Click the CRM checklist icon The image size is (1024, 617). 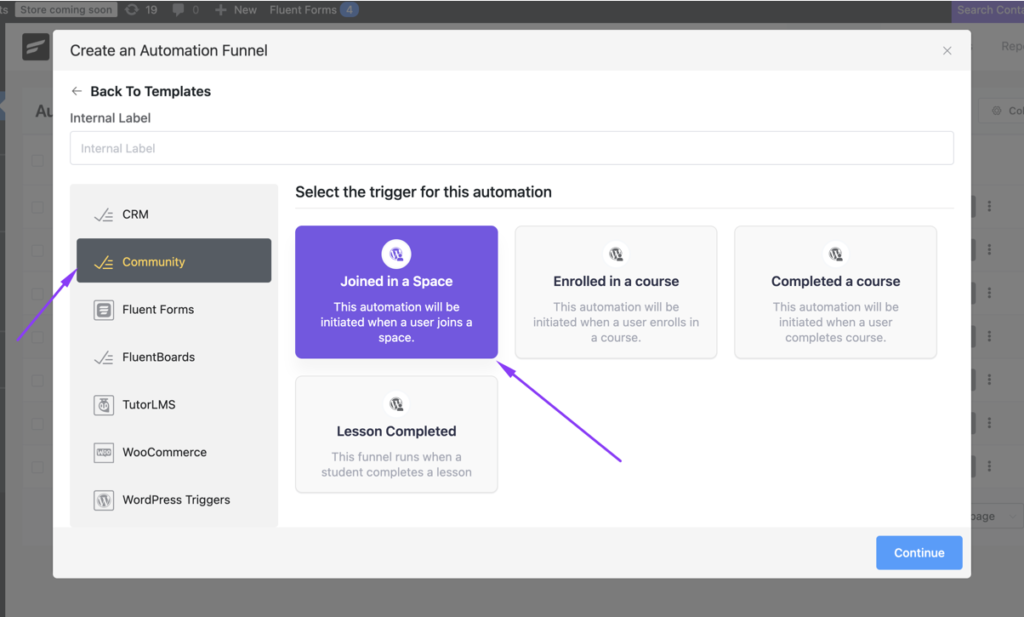(x=103, y=215)
